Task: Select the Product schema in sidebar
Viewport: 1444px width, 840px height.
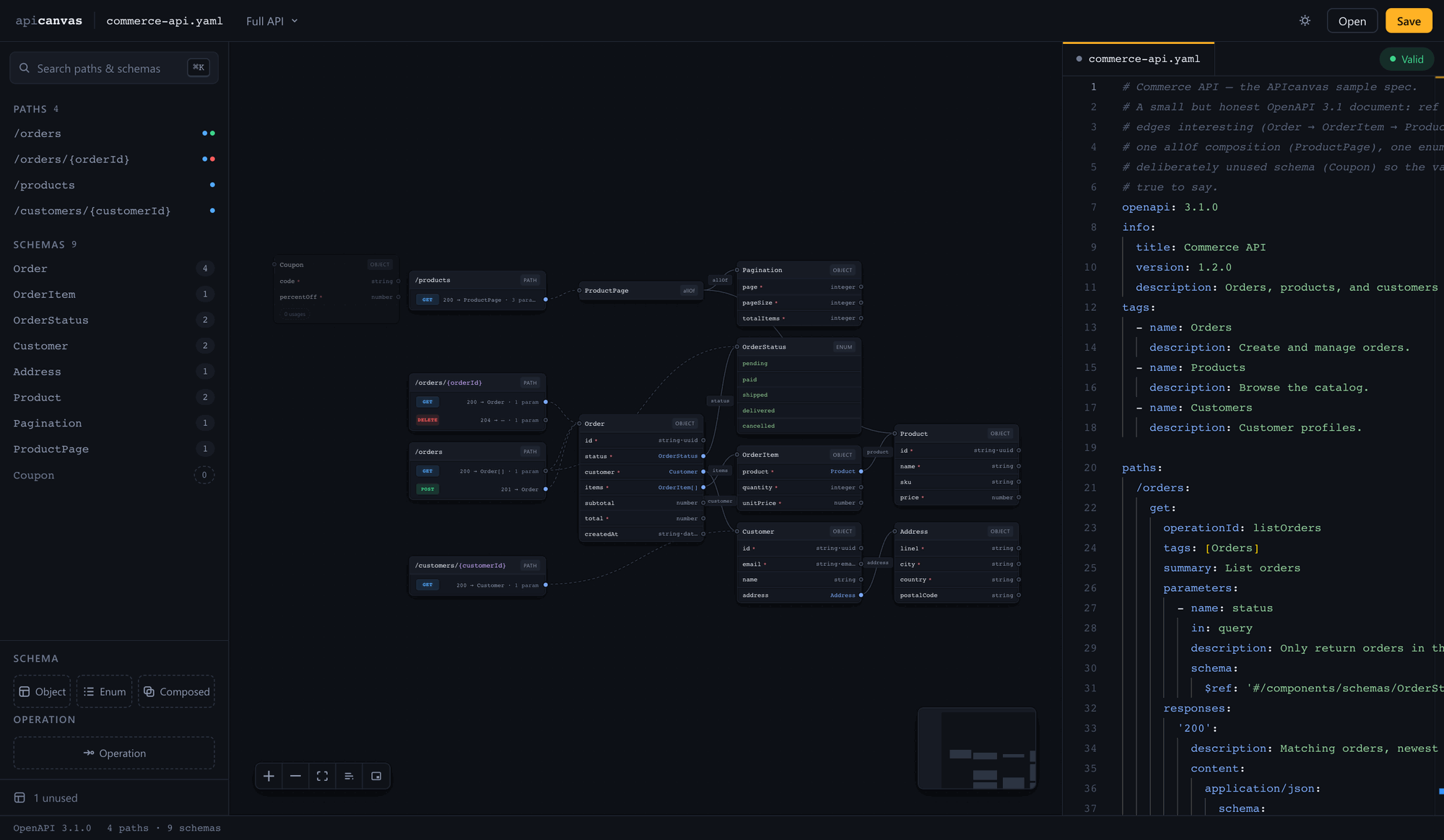Action: (x=114, y=398)
